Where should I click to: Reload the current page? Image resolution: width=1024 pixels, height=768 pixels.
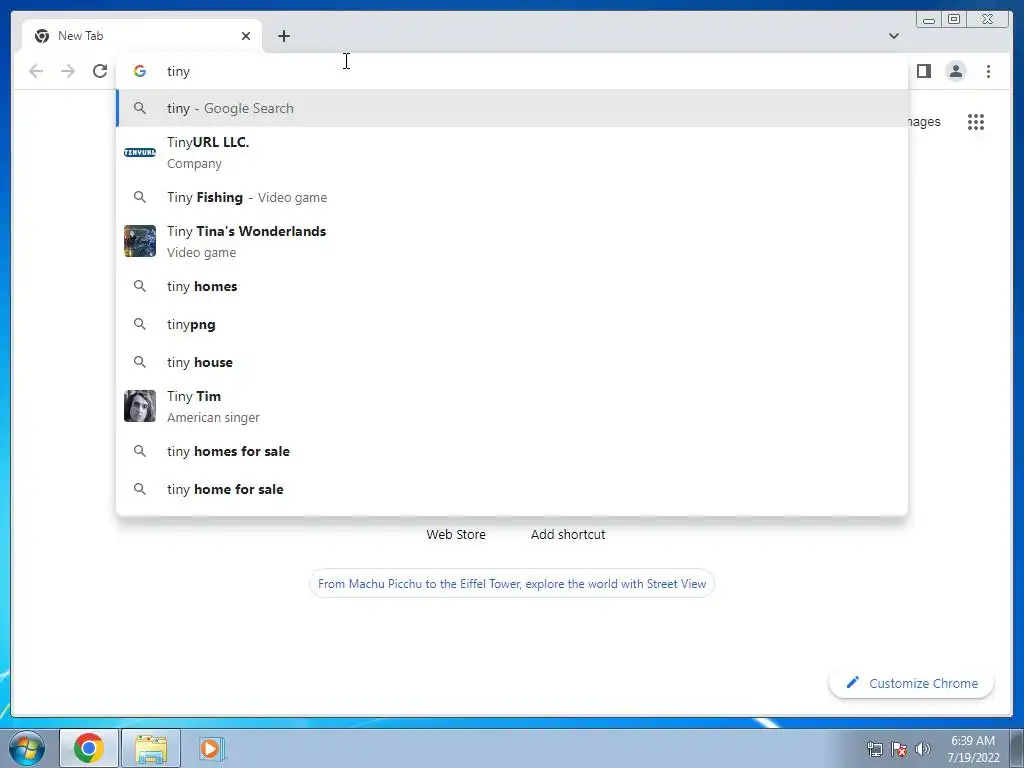point(100,71)
